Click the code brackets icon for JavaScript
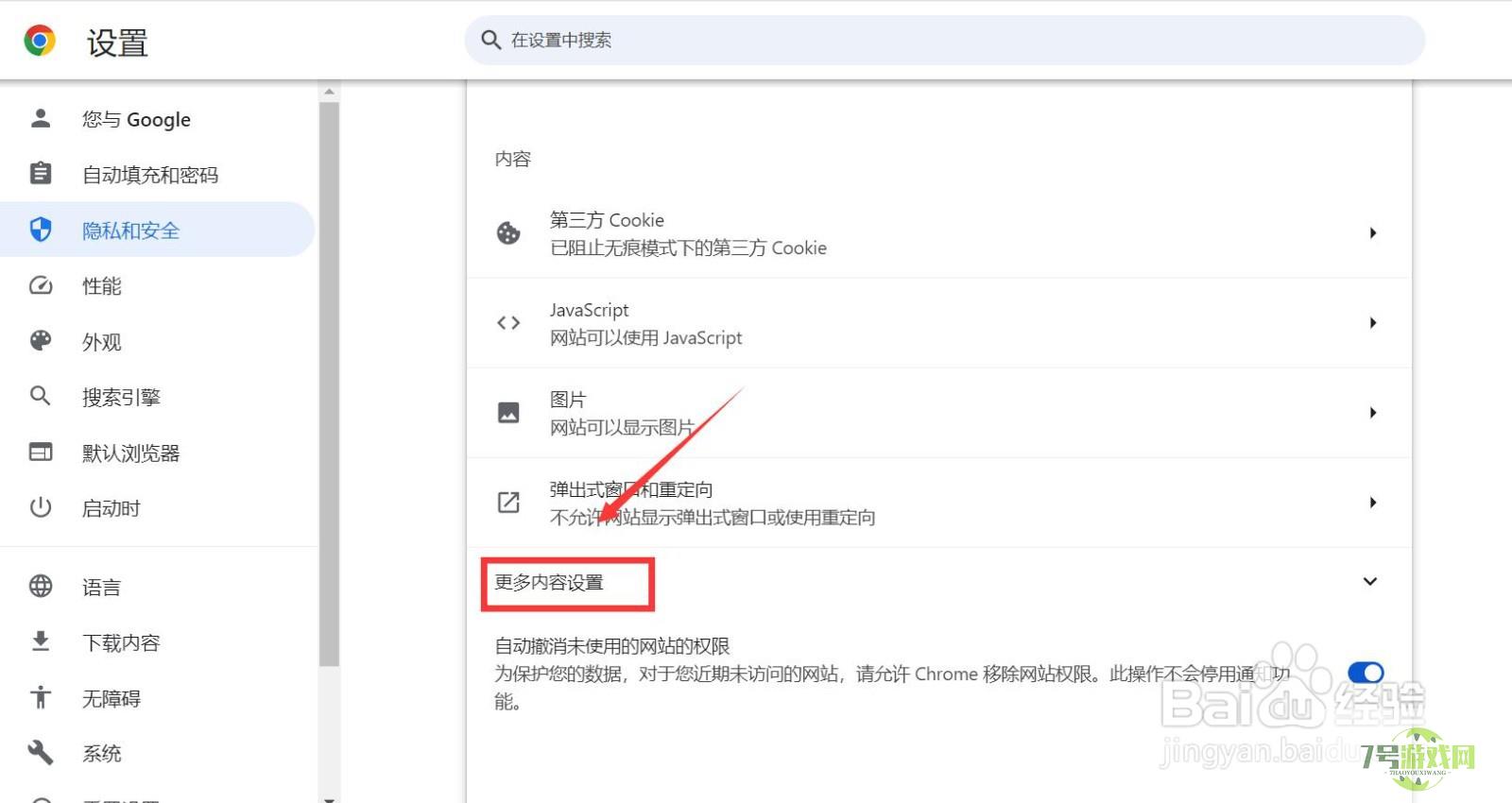This screenshot has height=803, width=1512. 508,322
